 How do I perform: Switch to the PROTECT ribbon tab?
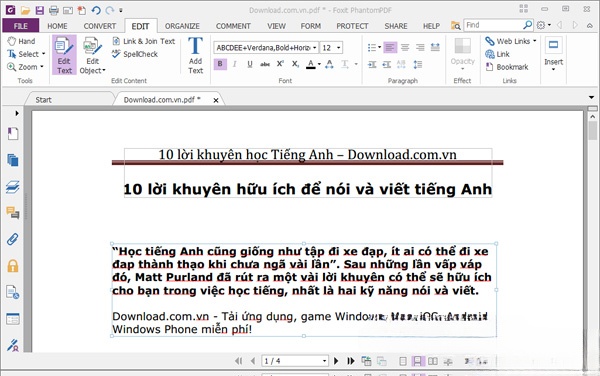click(x=352, y=26)
